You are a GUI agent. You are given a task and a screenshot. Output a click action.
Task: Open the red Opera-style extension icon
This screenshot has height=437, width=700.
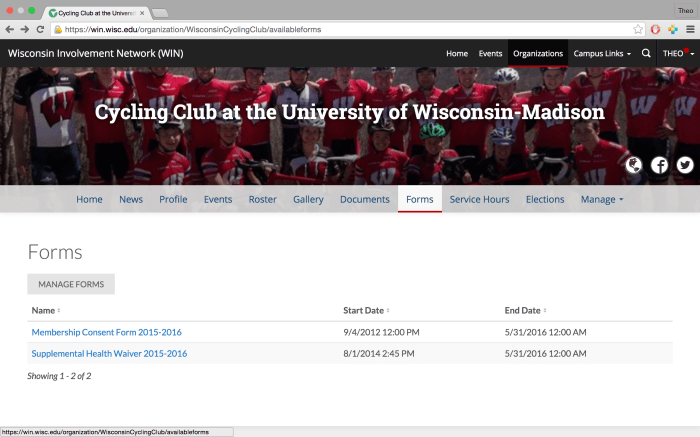pyautogui.click(x=655, y=29)
